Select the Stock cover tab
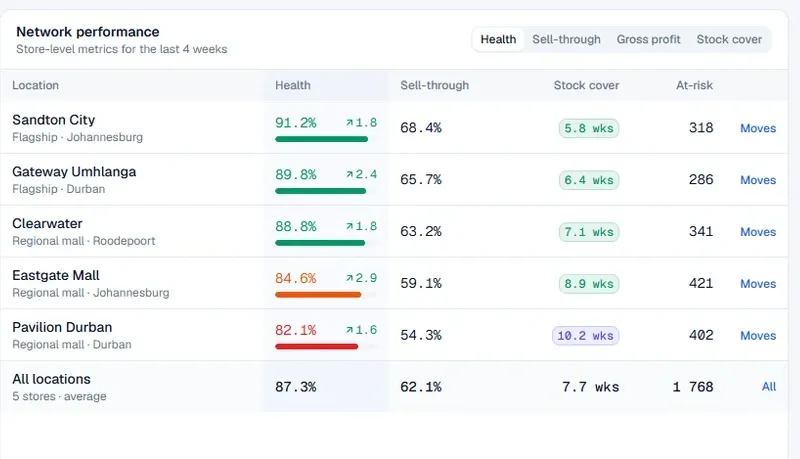The height and width of the screenshot is (459, 800). 729,39
